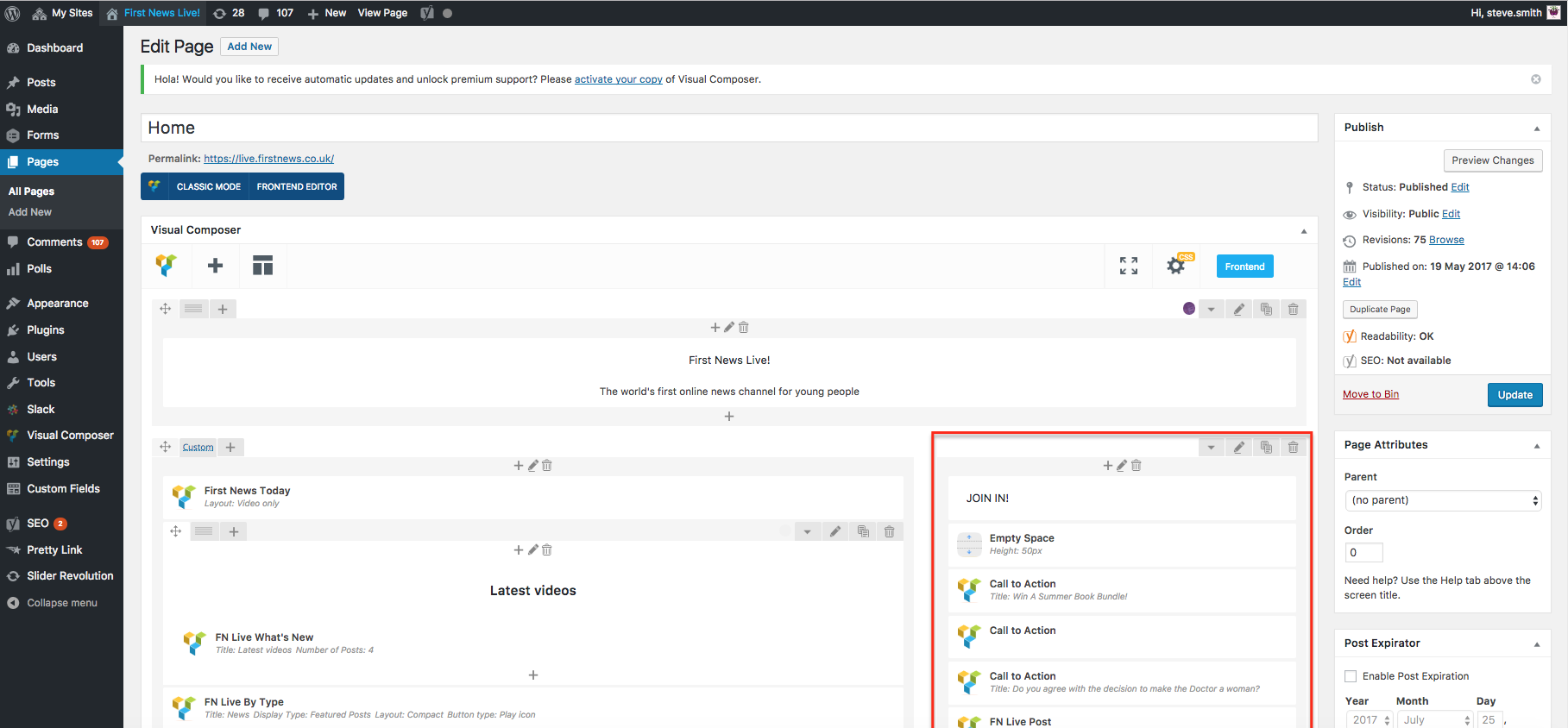Clone the first row with the duplicate icon

tap(1266, 309)
